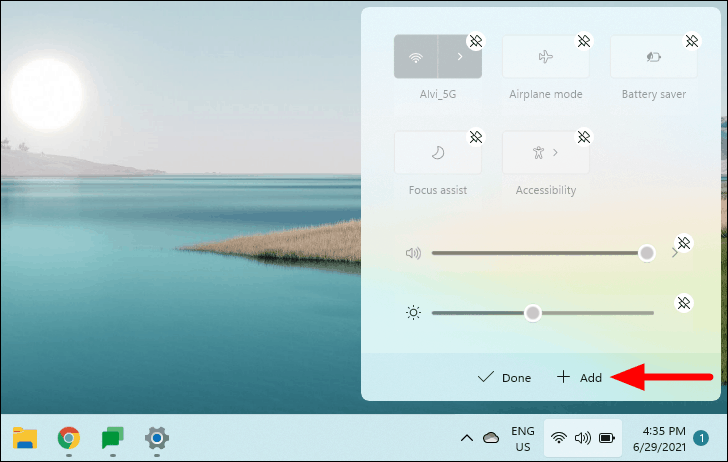Click the brightness sun icon

pos(413,312)
